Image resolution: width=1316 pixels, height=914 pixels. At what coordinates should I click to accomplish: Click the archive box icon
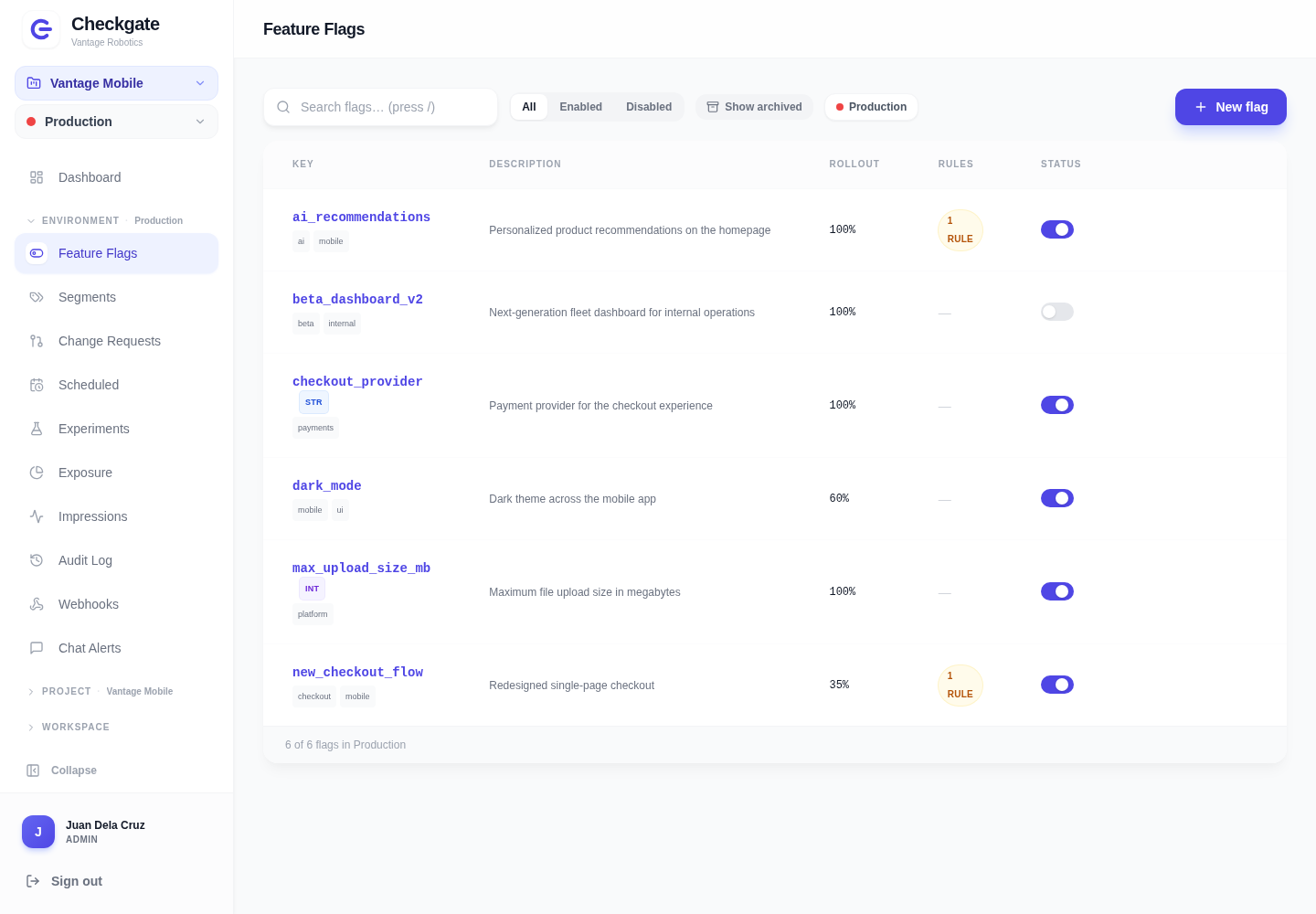[713, 107]
